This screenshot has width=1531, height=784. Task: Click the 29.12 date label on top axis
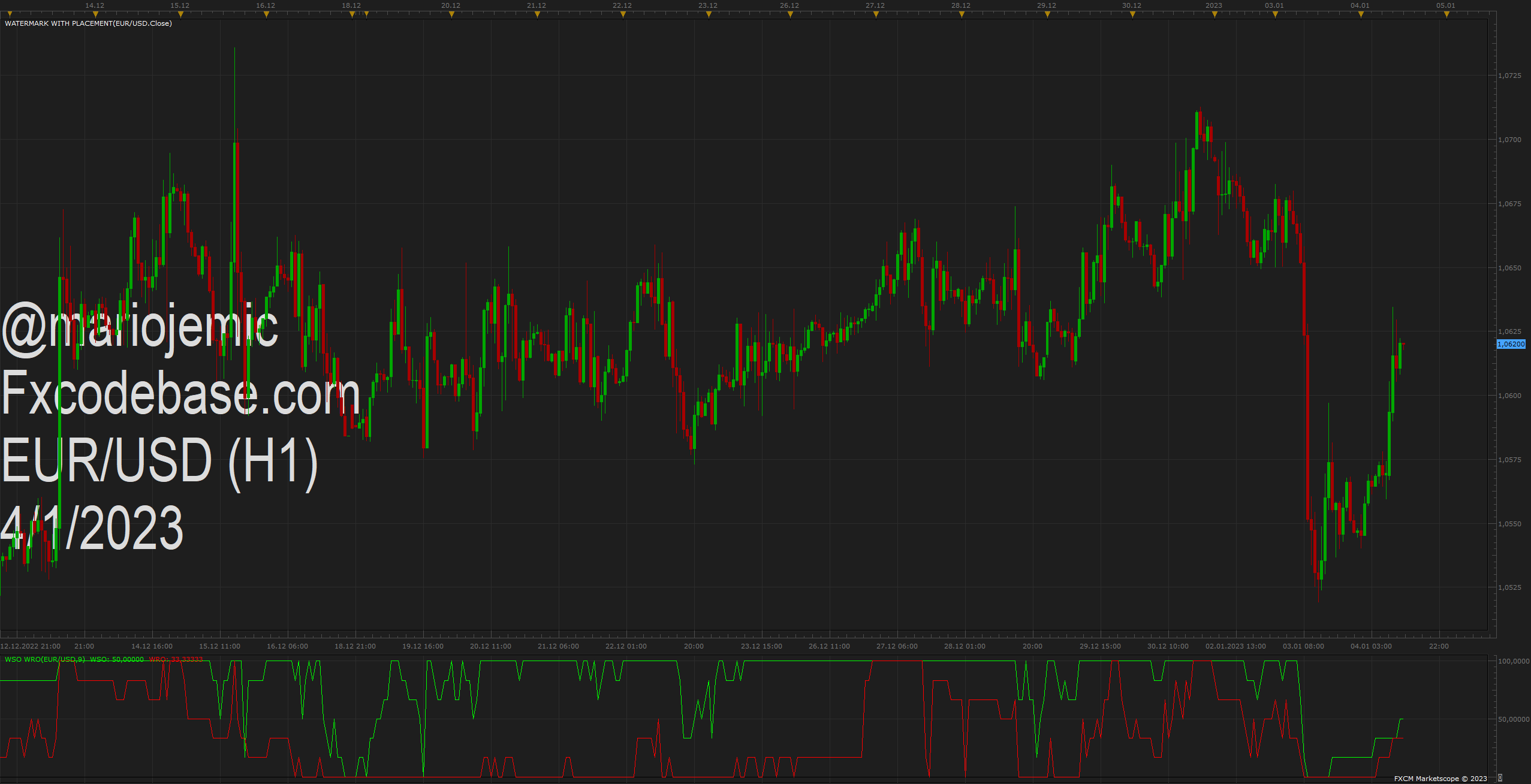click(1047, 5)
